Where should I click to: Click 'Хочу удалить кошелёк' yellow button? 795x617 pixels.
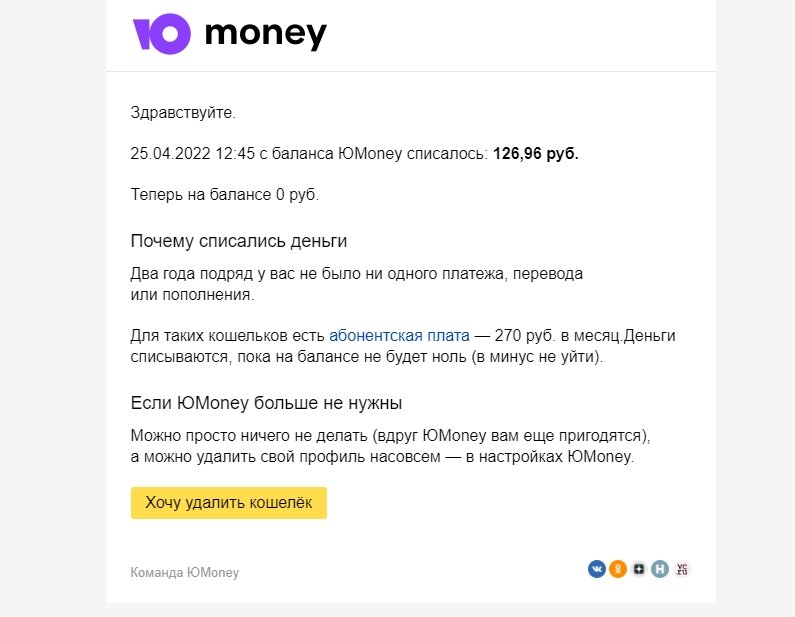click(x=229, y=502)
